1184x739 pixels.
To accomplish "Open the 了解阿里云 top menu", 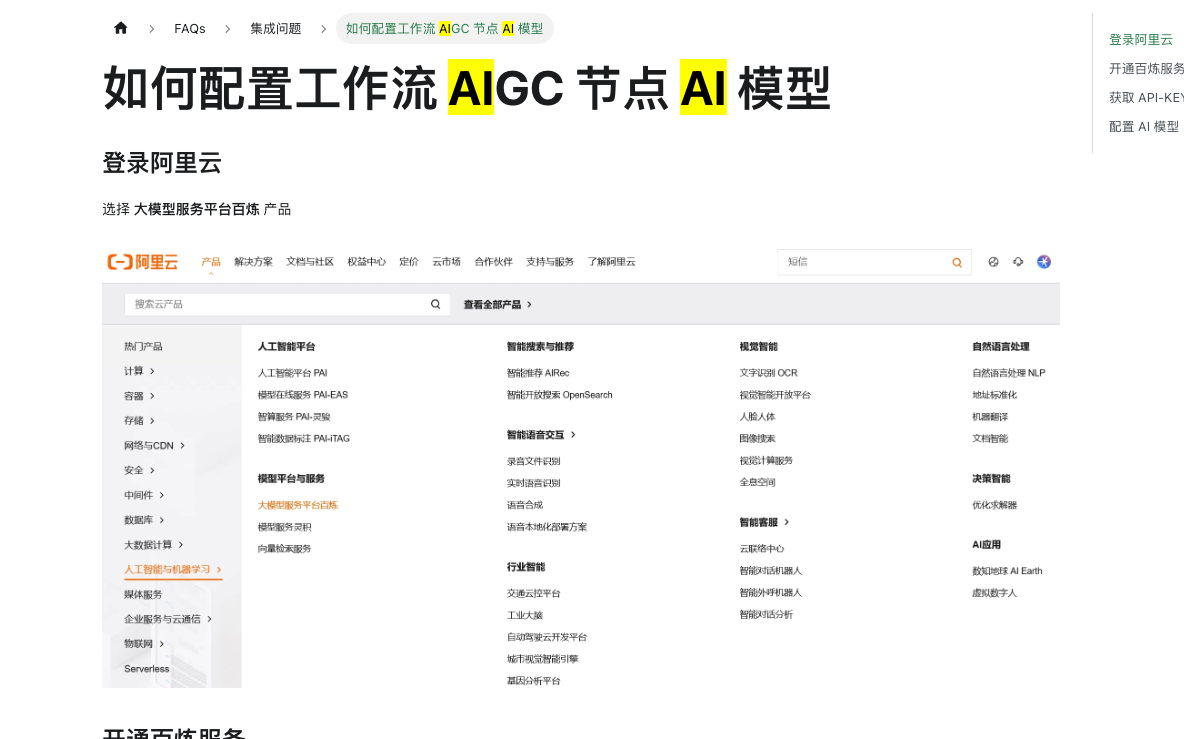I will tap(612, 262).
